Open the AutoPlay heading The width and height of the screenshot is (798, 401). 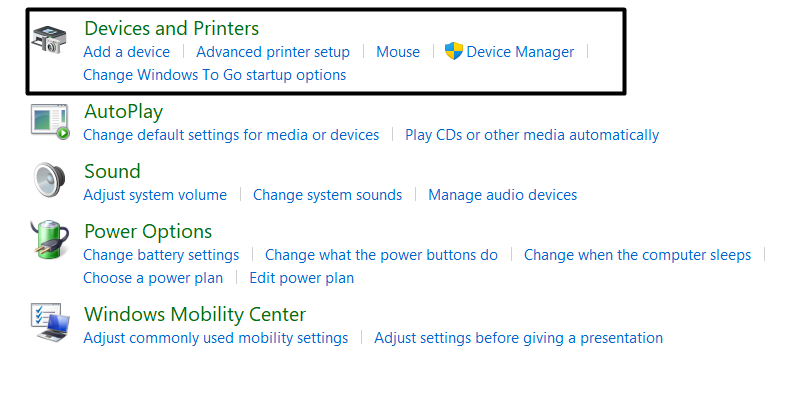click(x=123, y=111)
